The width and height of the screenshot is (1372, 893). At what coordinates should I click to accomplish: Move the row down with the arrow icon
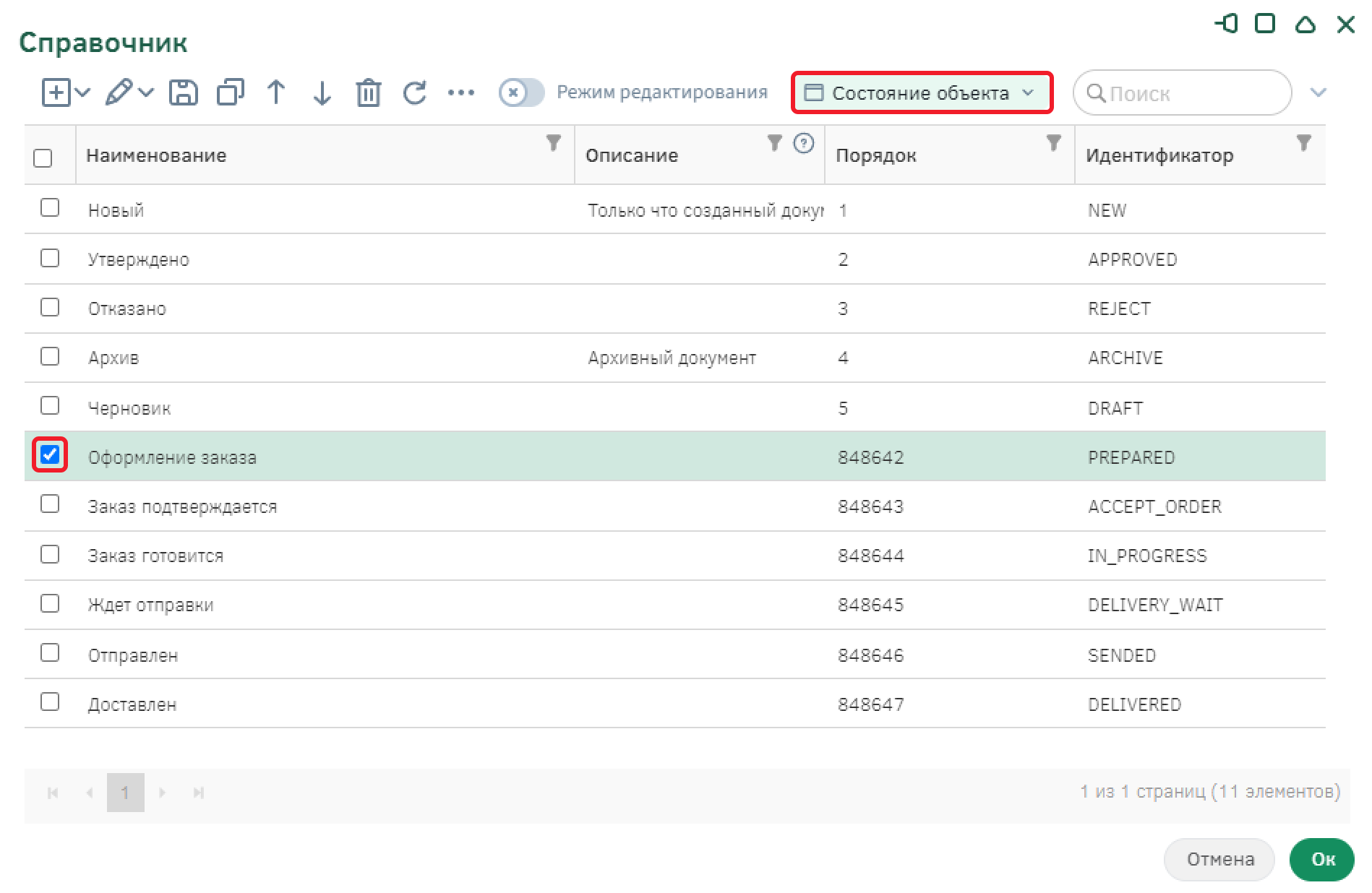[x=322, y=93]
